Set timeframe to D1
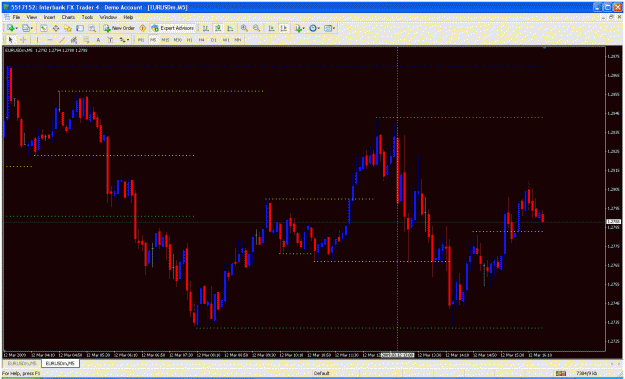 pyautogui.click(x=214, y=40)
